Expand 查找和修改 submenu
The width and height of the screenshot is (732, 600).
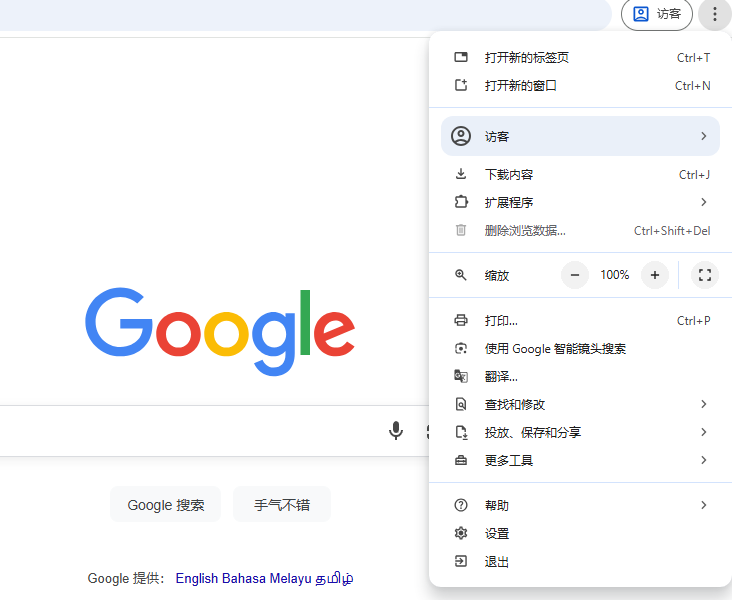pyautogui.click(x=580, y=405)
